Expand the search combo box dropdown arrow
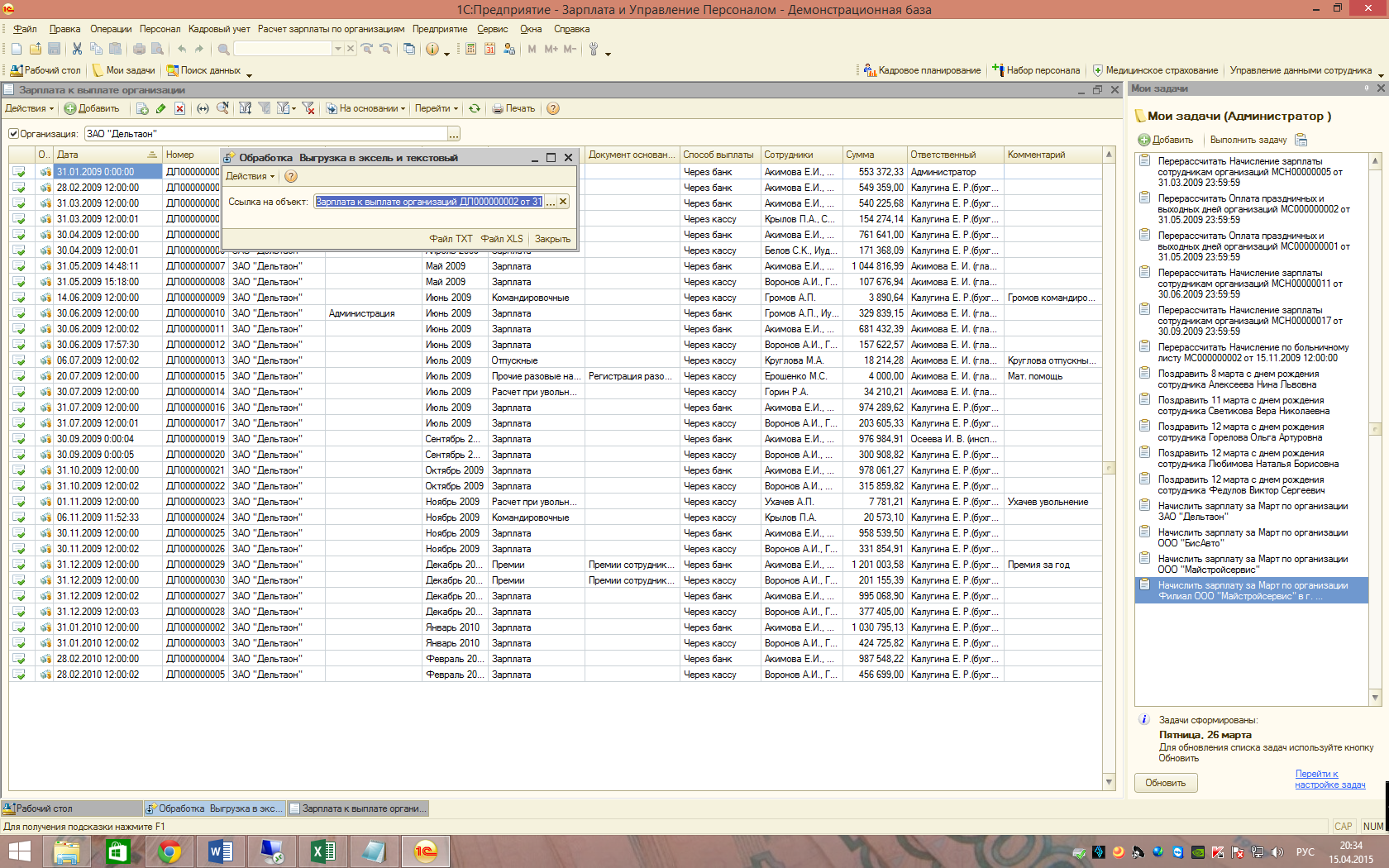 337,49
